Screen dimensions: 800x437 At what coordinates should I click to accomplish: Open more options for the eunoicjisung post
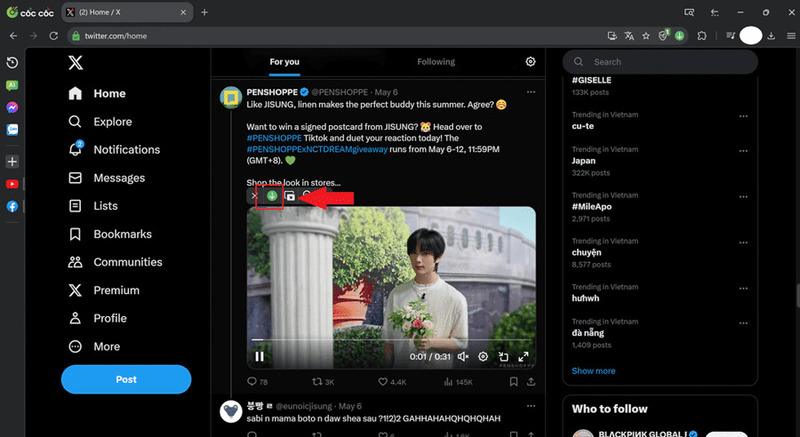coord(531,406)
